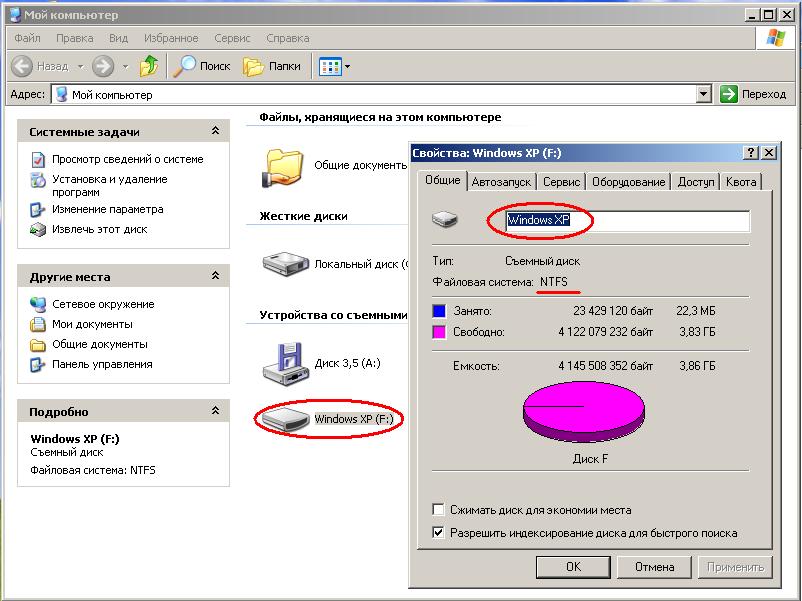Open the Назад history dropdown arrow
Screen dimensions: 802x601
coord(80,66)
